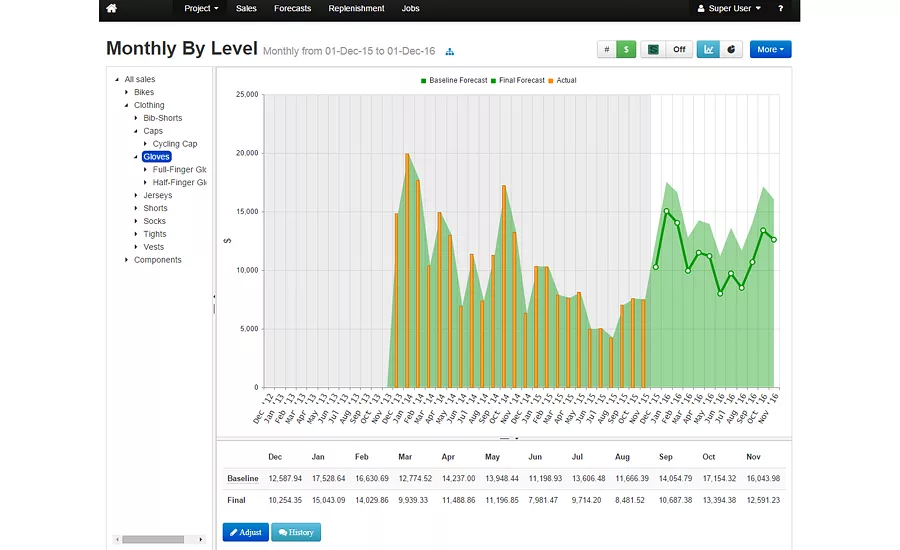Click the History button
The width and height of the screenshot is (900, 550).
(x=296, y=532)
